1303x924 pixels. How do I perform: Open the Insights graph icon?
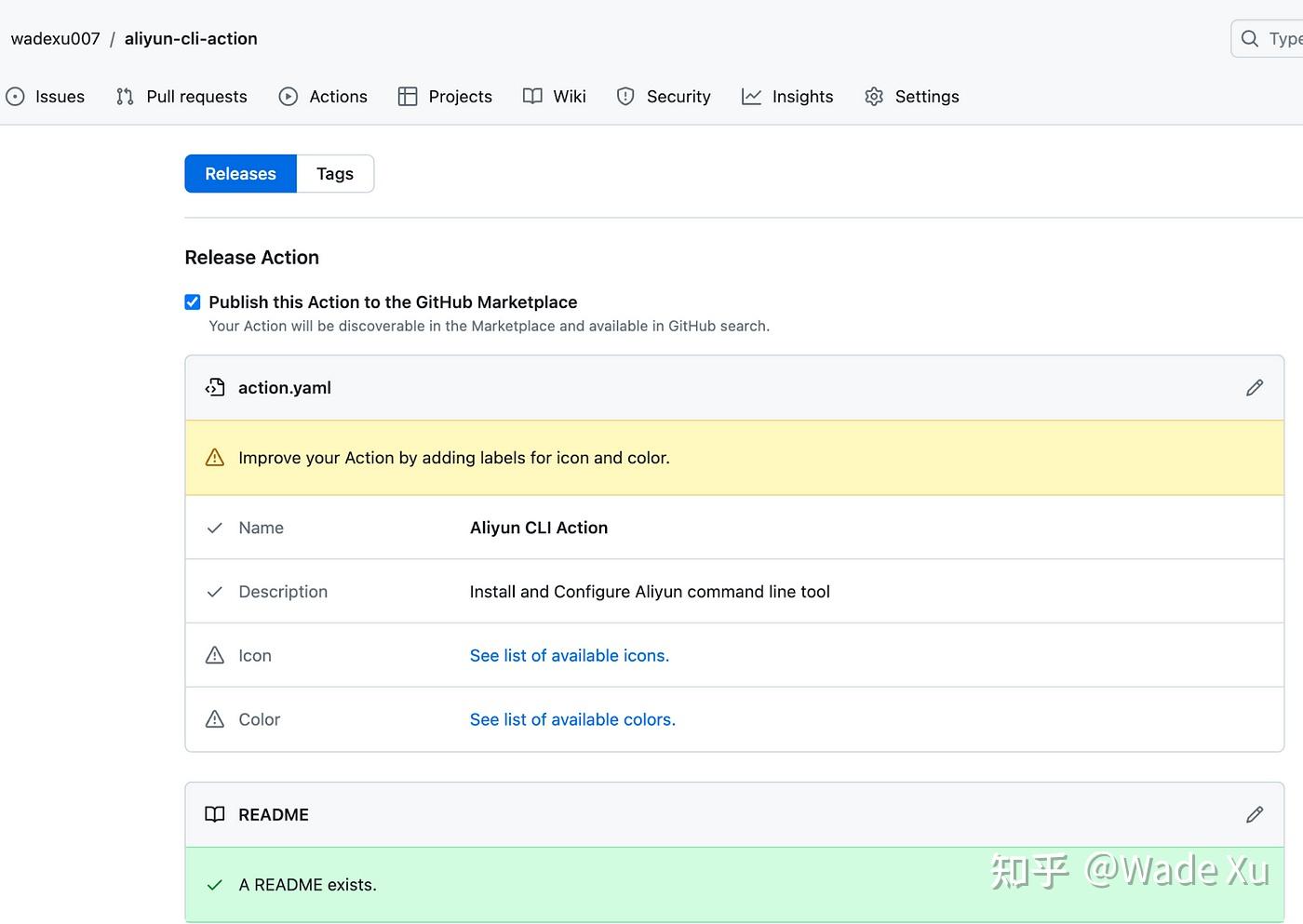tap(751, 96)
